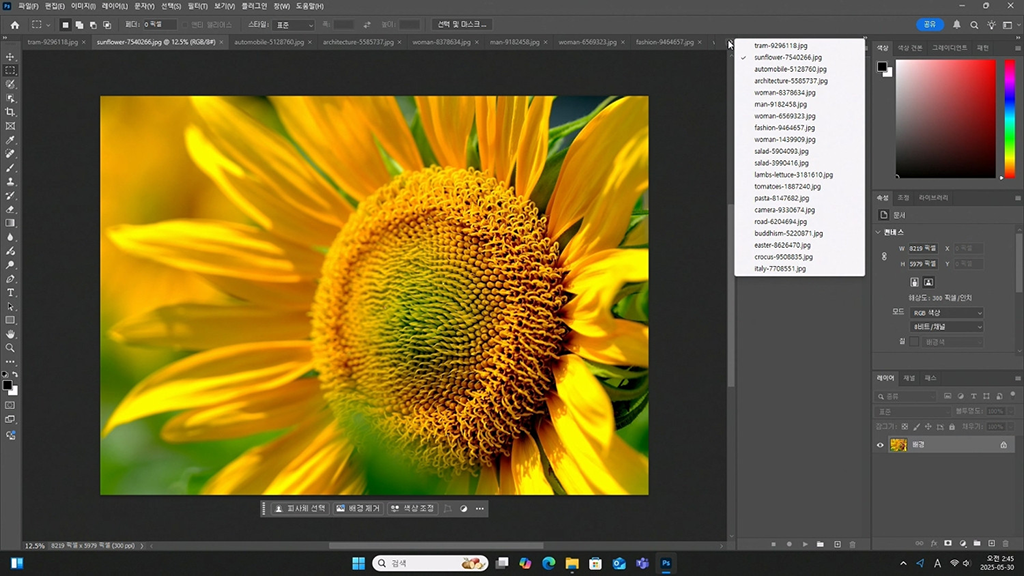Select the Zoom tool in the toolbar
Viewport: 1024px width, 576px height.
coord(11,348)
